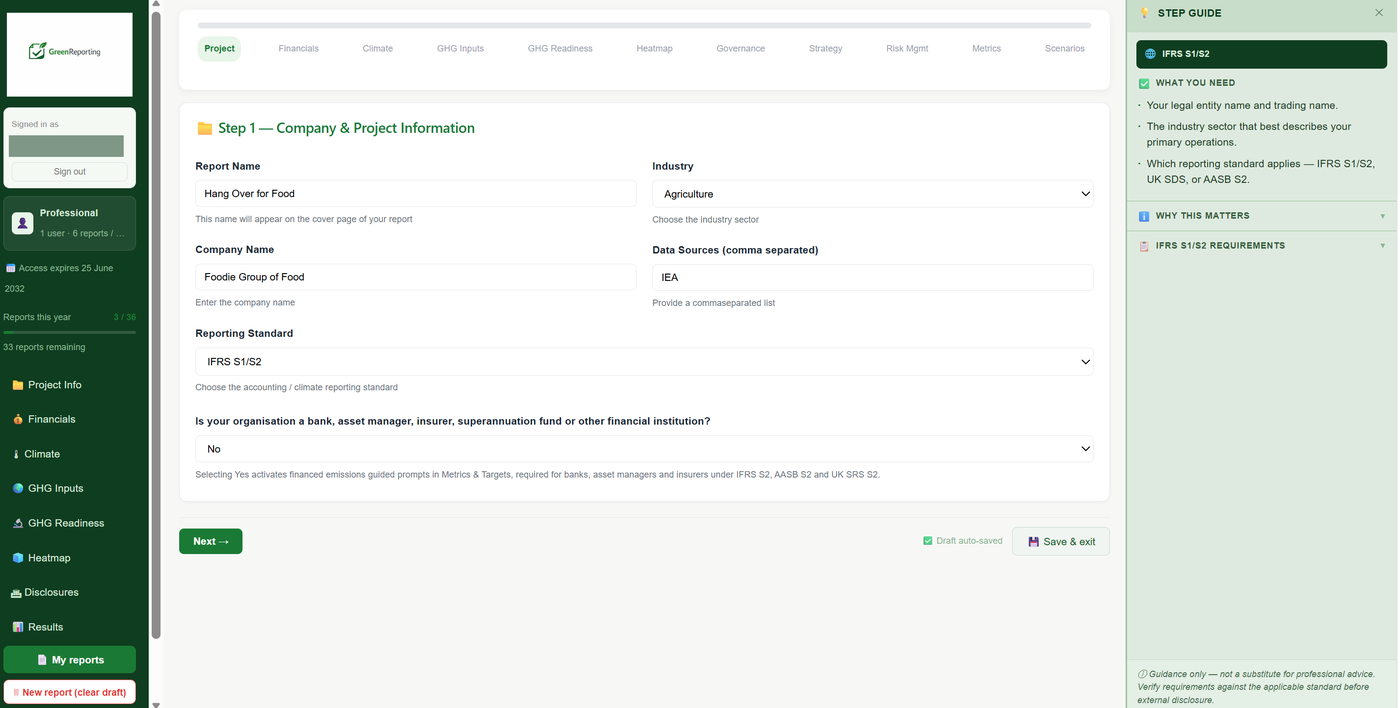Image resolution: width=1400 pixels, height=708 pixels.
Task: Click the What You Need green checkmark
Action: tap(1144, 83)
